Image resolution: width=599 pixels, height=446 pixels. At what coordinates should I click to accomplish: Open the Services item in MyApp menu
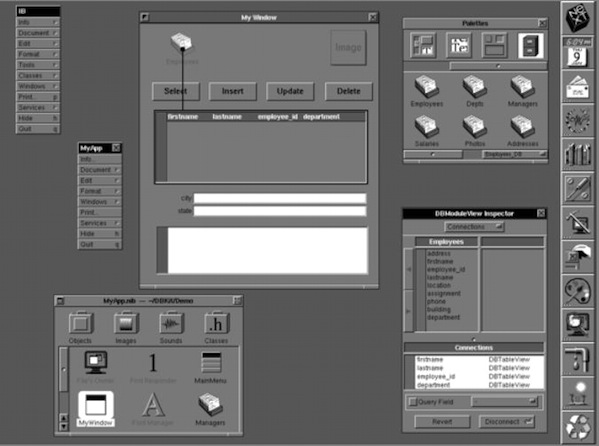click(x=100, y=223)
